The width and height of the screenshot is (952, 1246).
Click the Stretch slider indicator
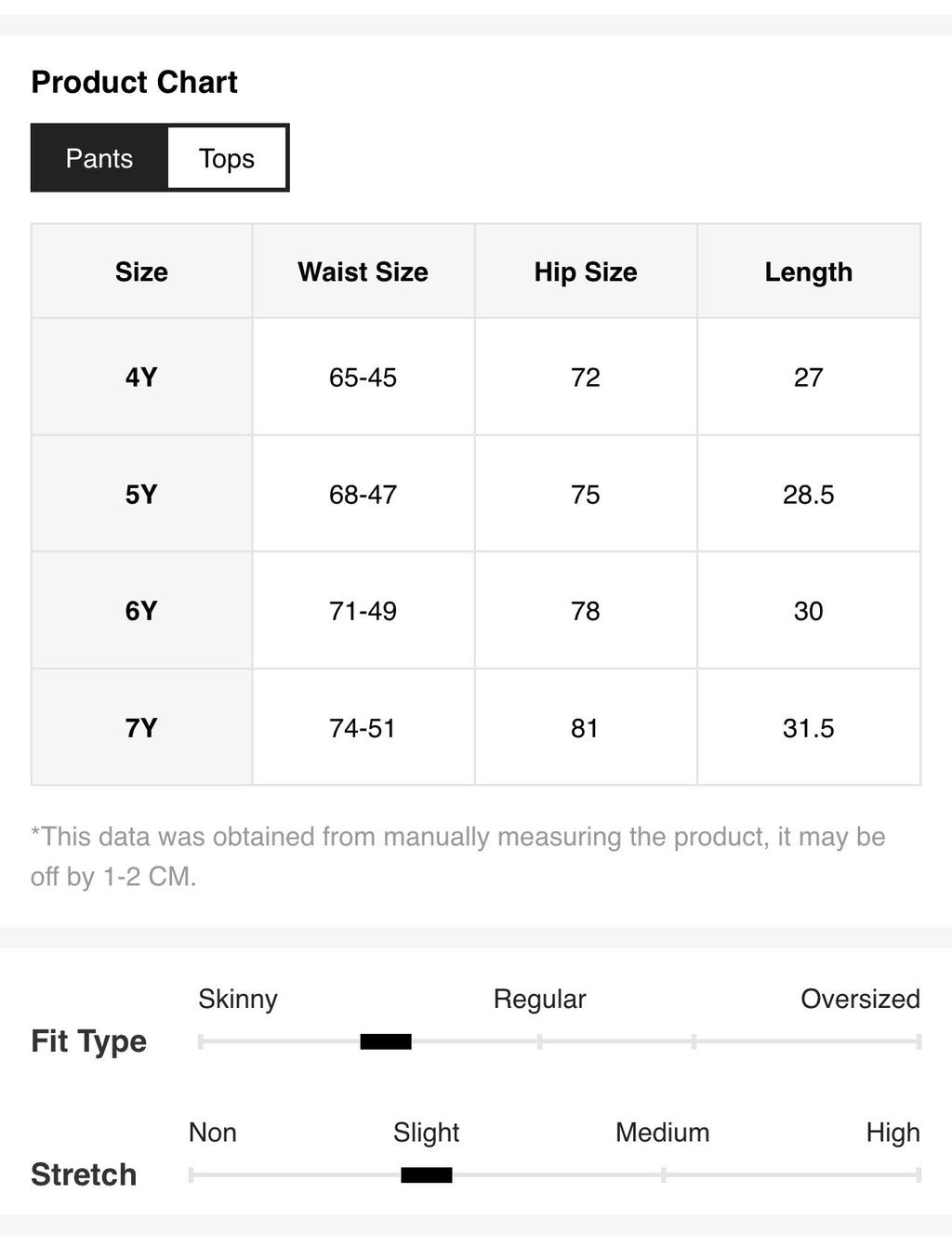[427, 1175]
